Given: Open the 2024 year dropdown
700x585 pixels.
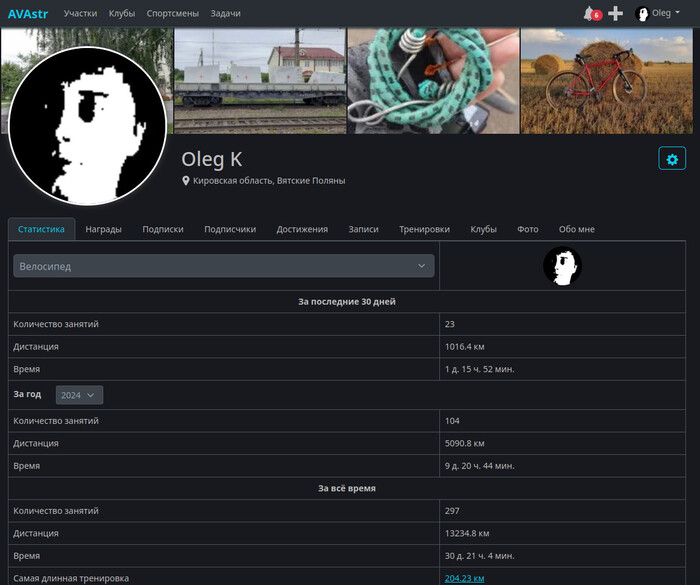Looking at the screenshot, I should click(79, 395).
